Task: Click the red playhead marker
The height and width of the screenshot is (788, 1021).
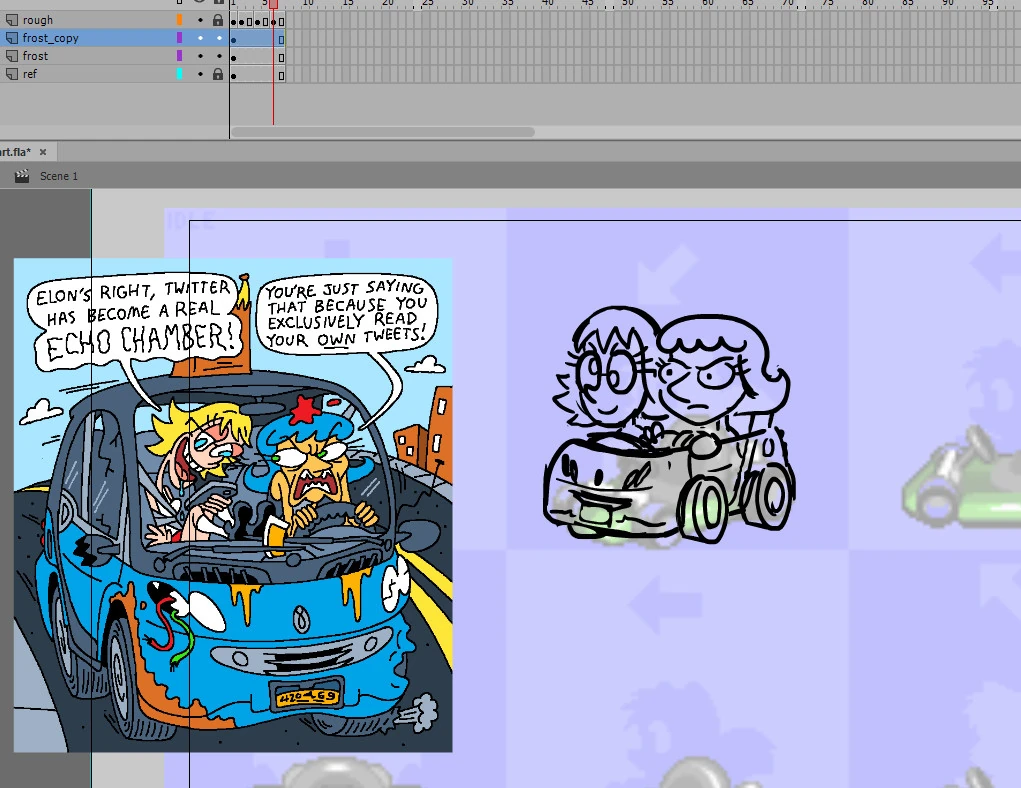Action: [x=273, y=5]
